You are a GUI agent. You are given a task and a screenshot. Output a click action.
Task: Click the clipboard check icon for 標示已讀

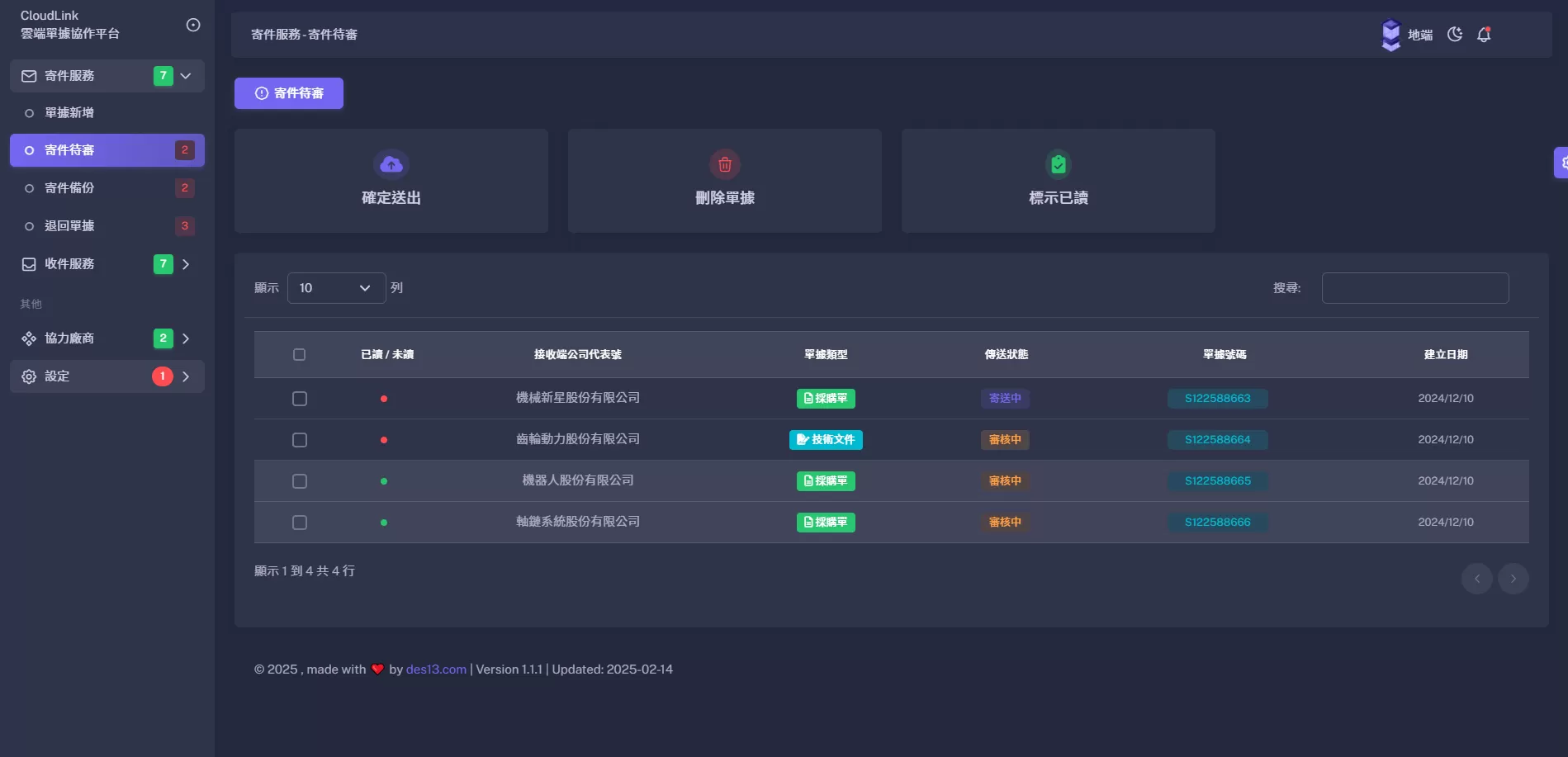[x=1058, y=164]
